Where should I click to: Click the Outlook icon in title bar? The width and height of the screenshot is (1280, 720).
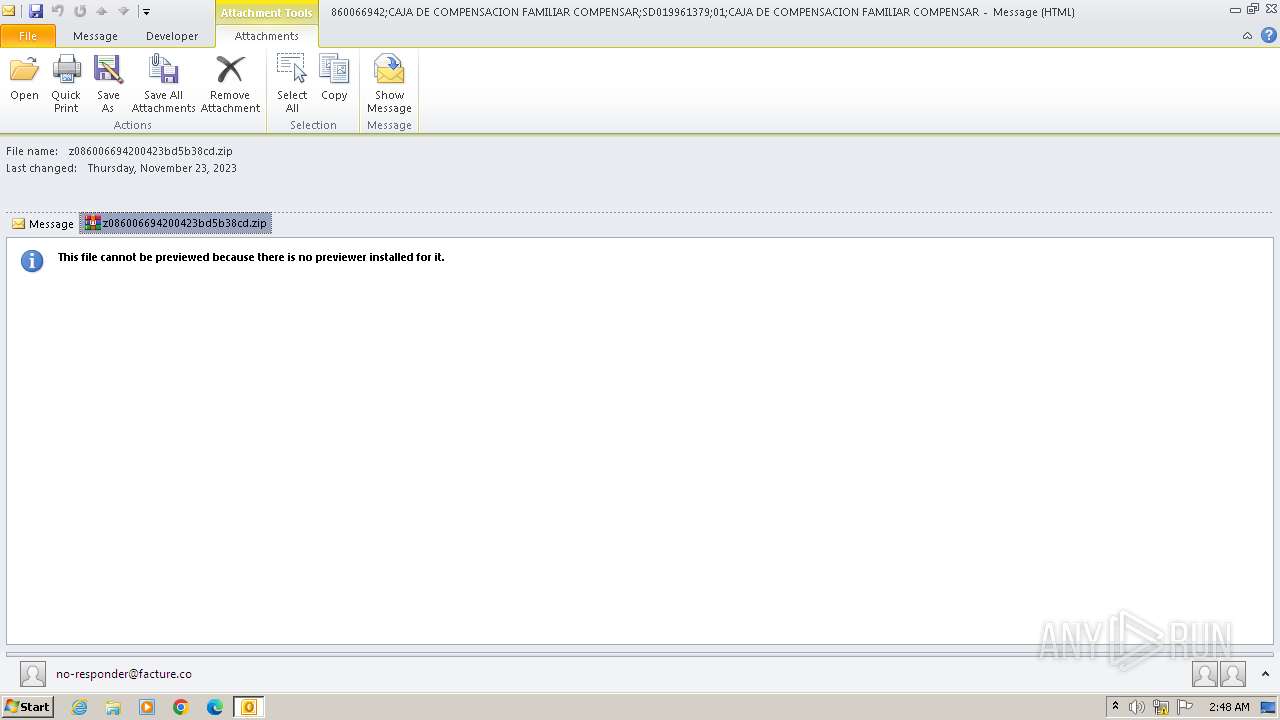tap(9, 11)
